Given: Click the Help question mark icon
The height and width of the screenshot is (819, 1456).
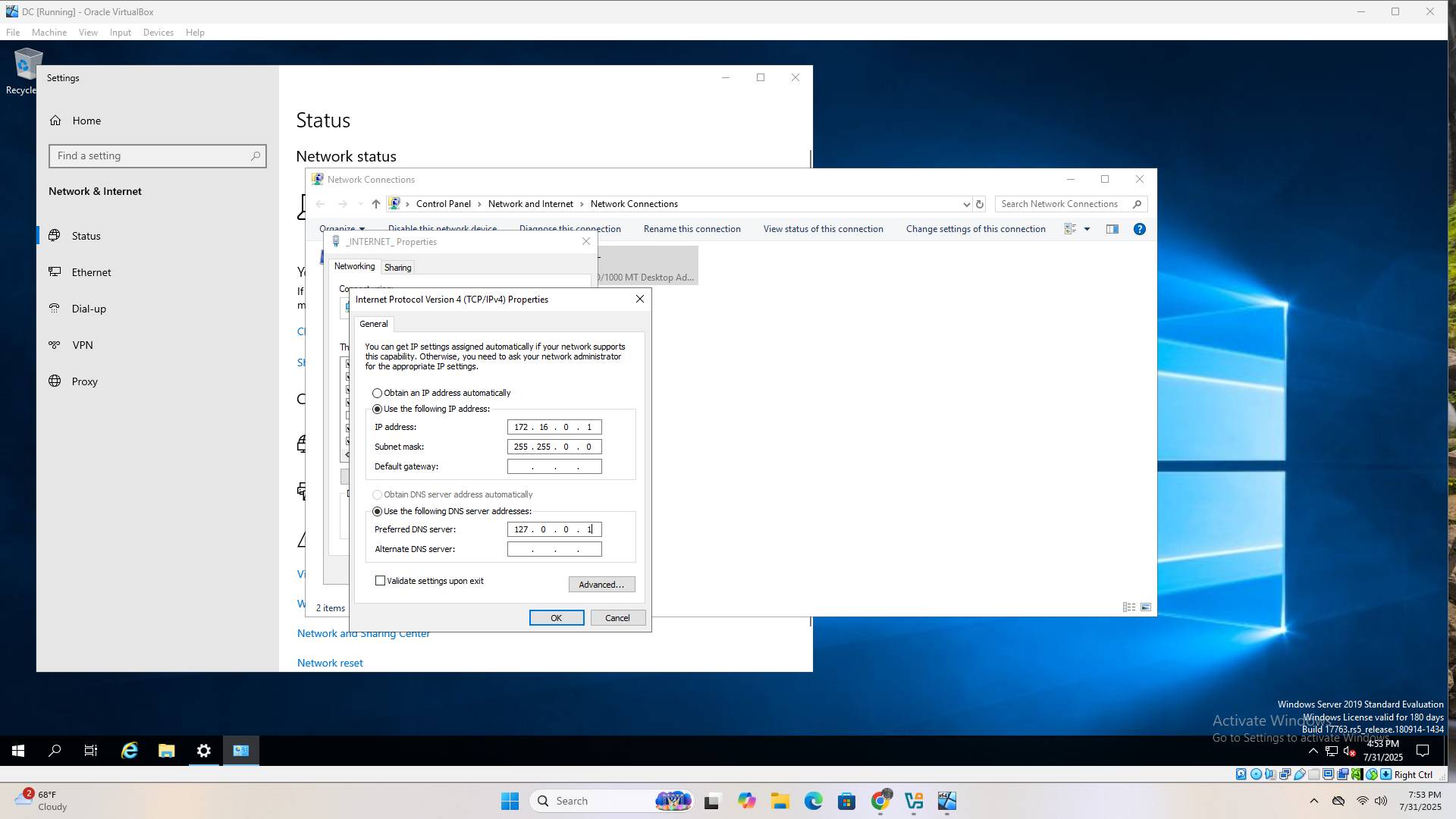Looking at the screenshot, I should (1139, 229).
